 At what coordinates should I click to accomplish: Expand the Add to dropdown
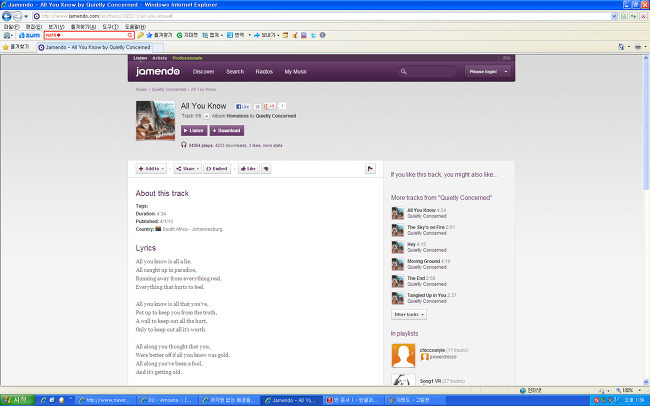point(151,169)
